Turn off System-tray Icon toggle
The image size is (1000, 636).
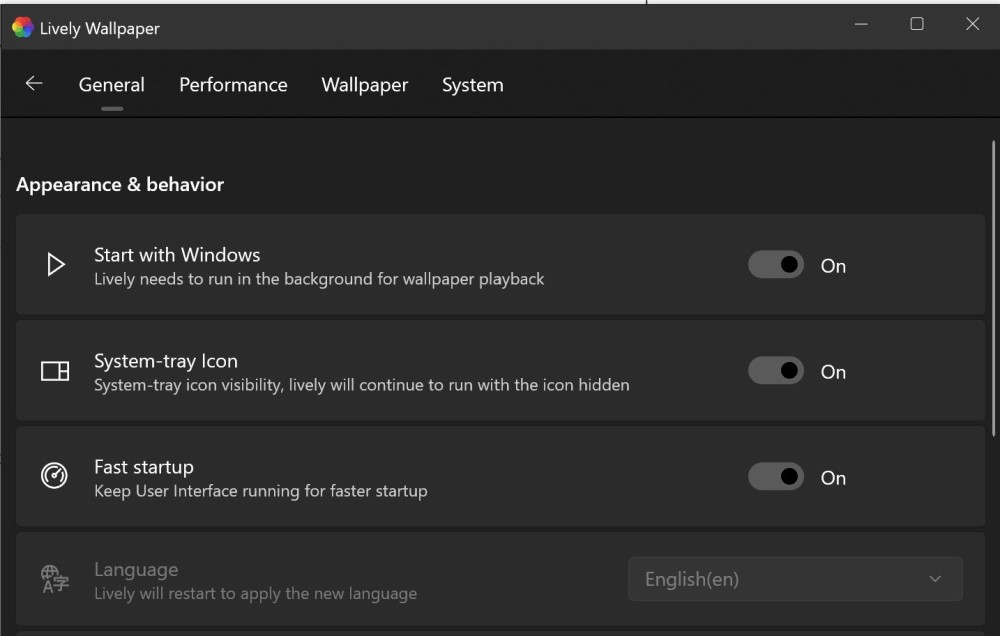click(776, 371)
